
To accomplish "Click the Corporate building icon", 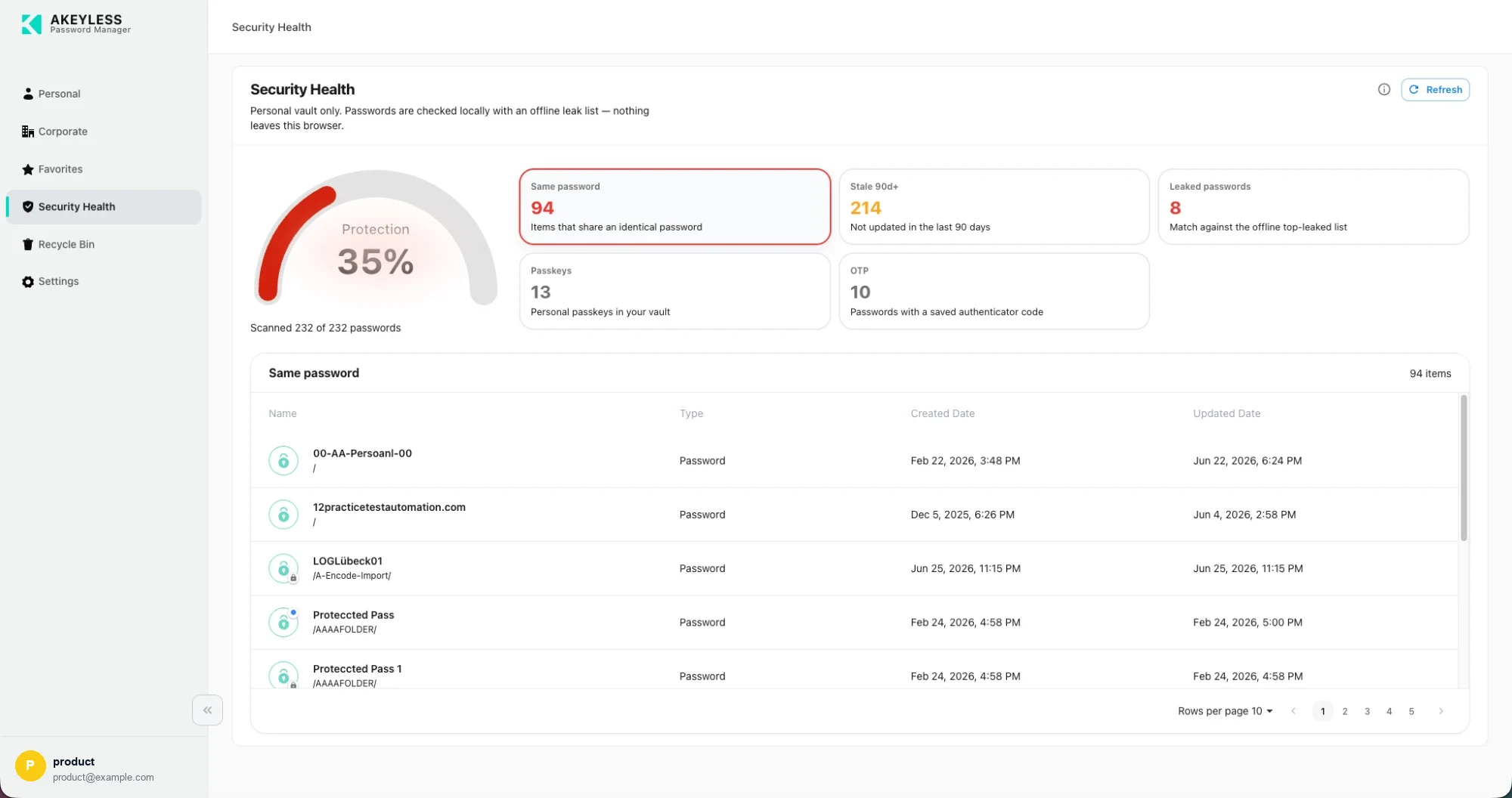I will 28,131.
